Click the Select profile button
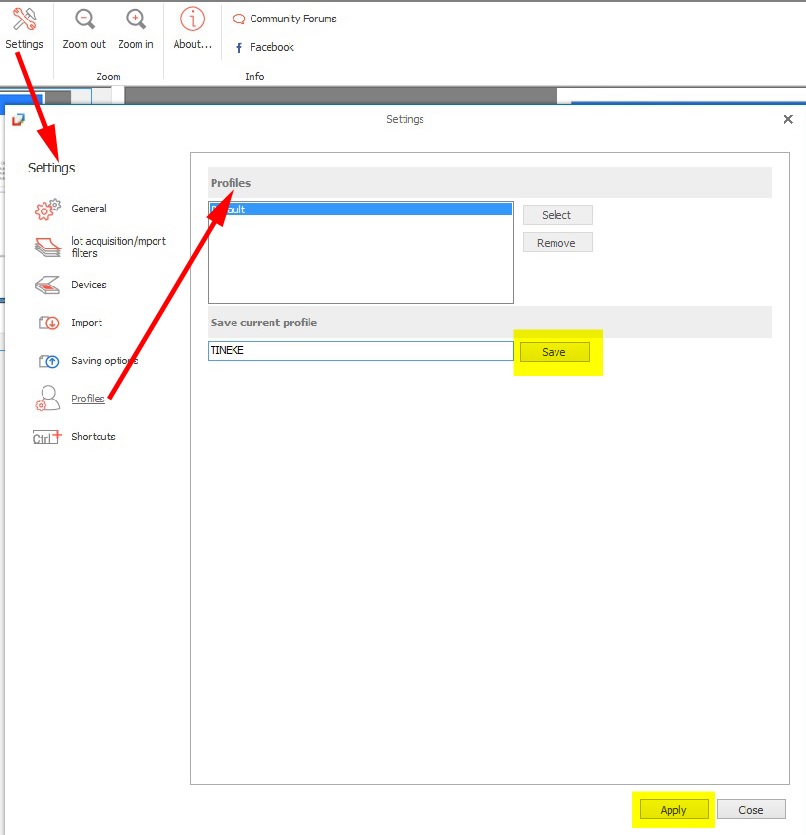 tap(557, 215)
